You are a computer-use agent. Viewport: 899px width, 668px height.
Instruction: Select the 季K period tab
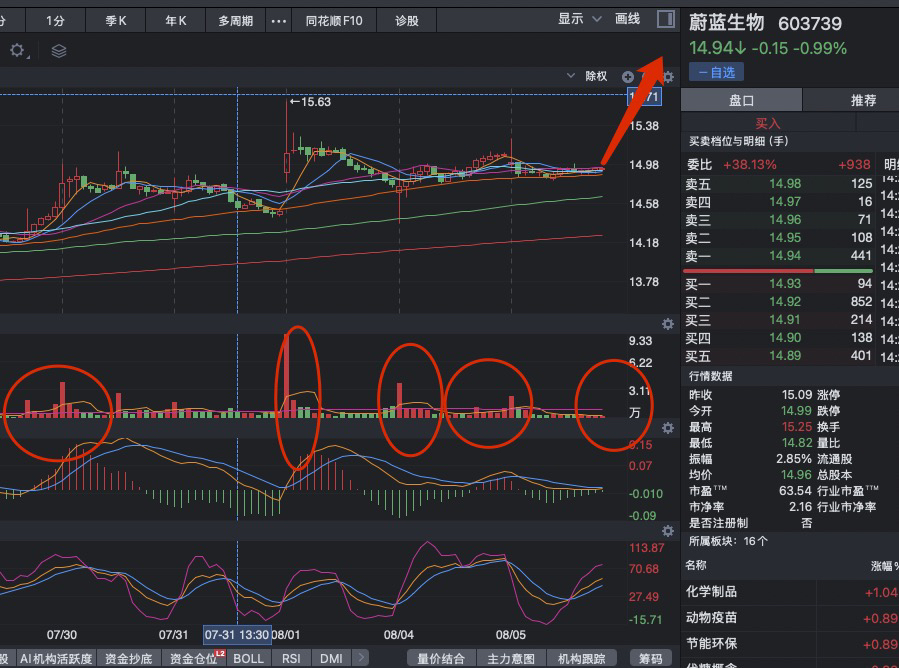116,21
